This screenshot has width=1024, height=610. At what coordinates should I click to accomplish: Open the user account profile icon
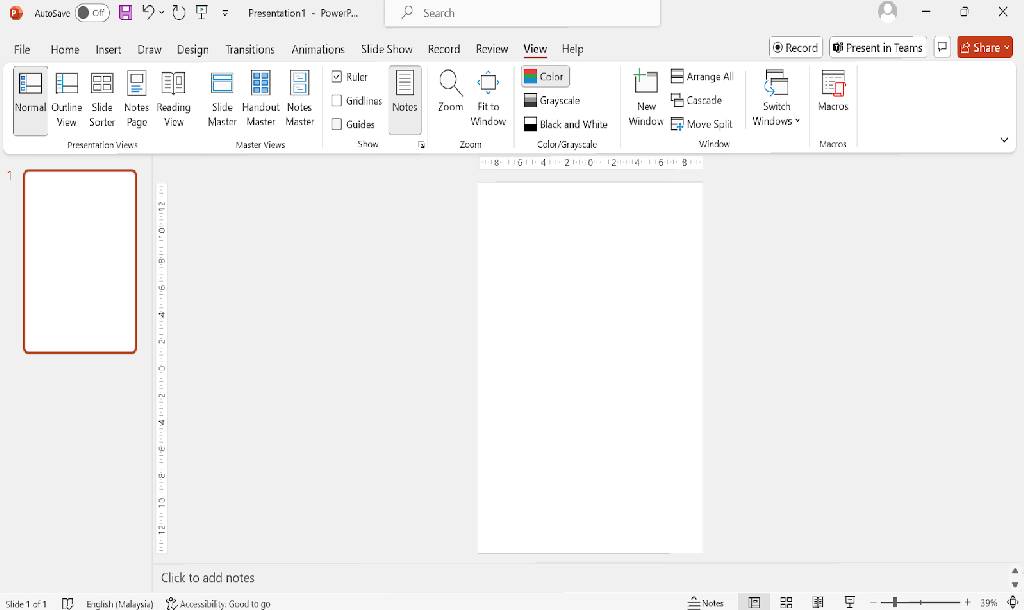[x=888, y=11]
